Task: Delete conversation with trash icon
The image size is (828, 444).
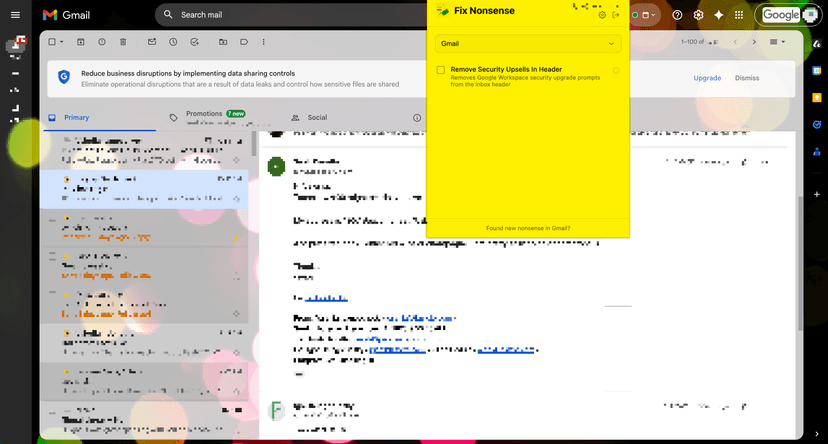Action: pos(123,42)
